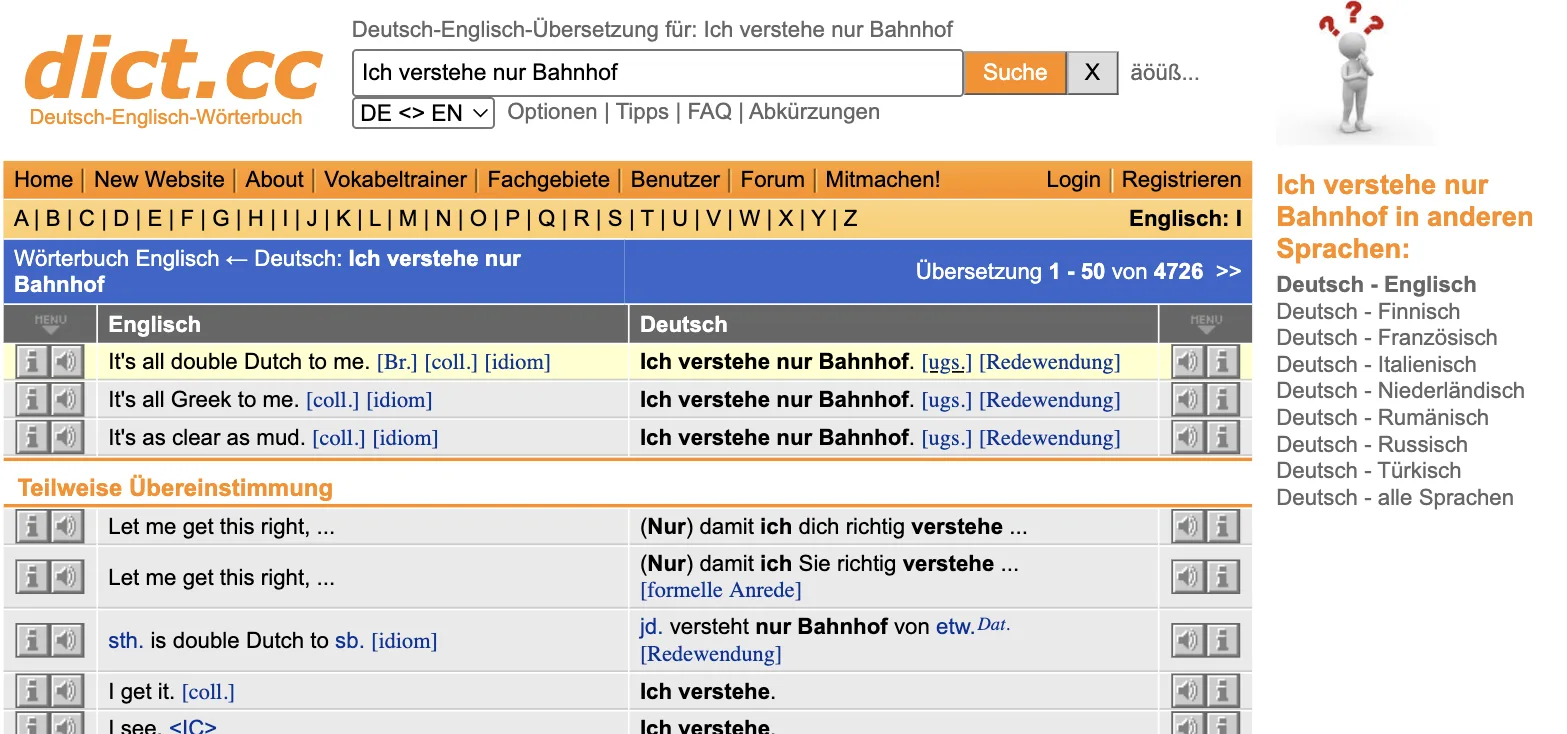Click the äöüß... special characters link
This screenshot has width=1567, height=734.
coord(1164,72)
